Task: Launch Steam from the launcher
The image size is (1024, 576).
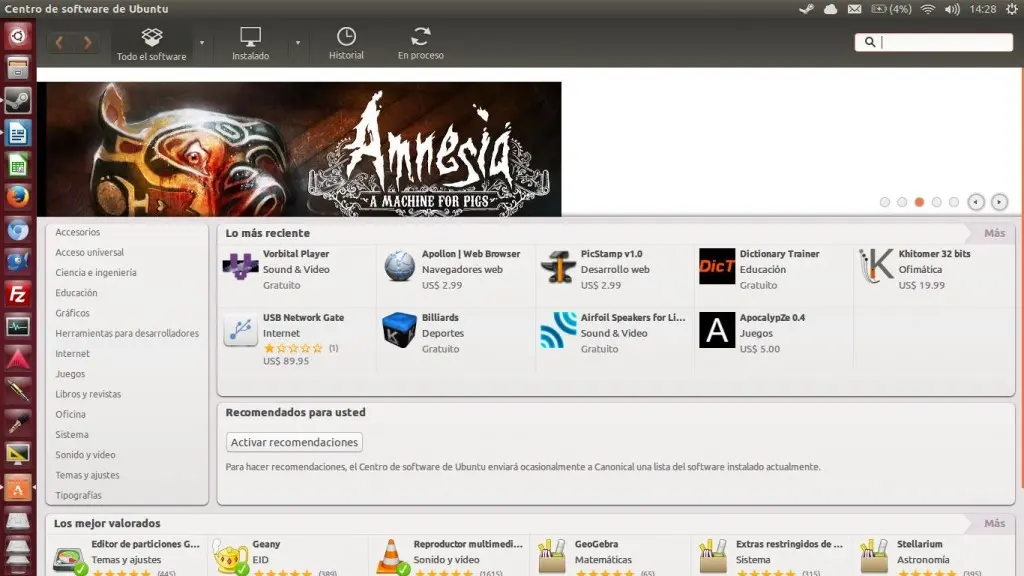Action: click(18, 101)
